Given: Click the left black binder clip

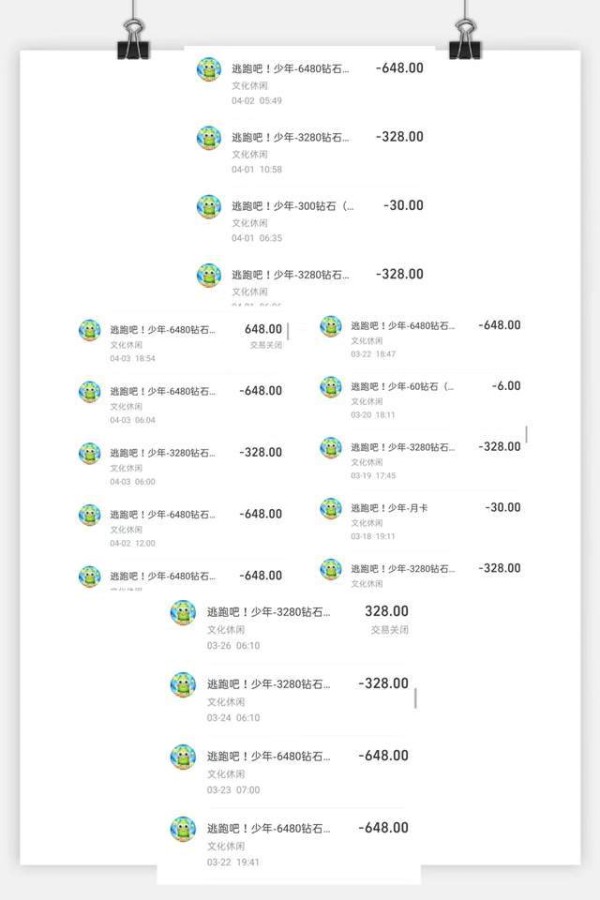Looking at the screenshot, I should (x=132, y=38).
